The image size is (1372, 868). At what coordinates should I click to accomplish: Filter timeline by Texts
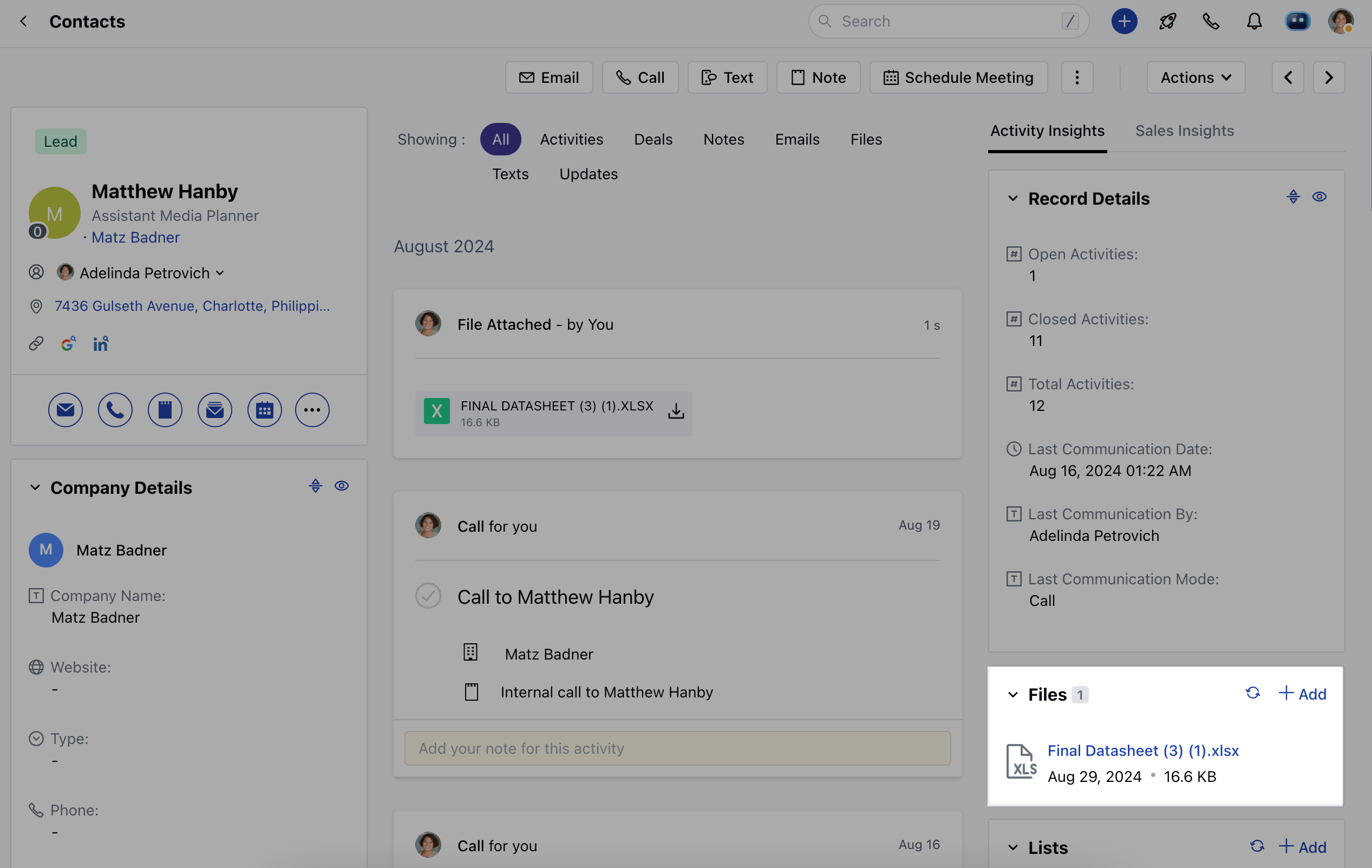511,174
